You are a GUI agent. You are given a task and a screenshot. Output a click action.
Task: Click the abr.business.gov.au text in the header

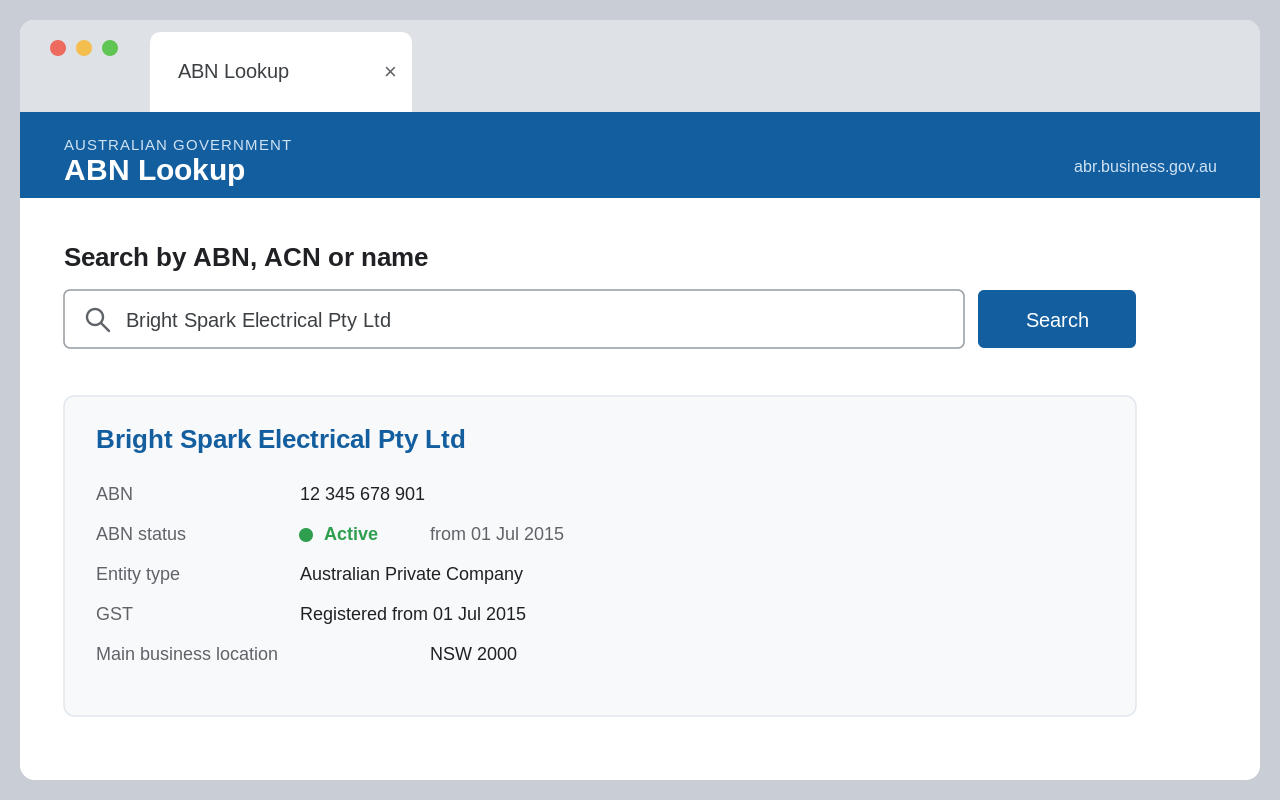pos(1145,167)
